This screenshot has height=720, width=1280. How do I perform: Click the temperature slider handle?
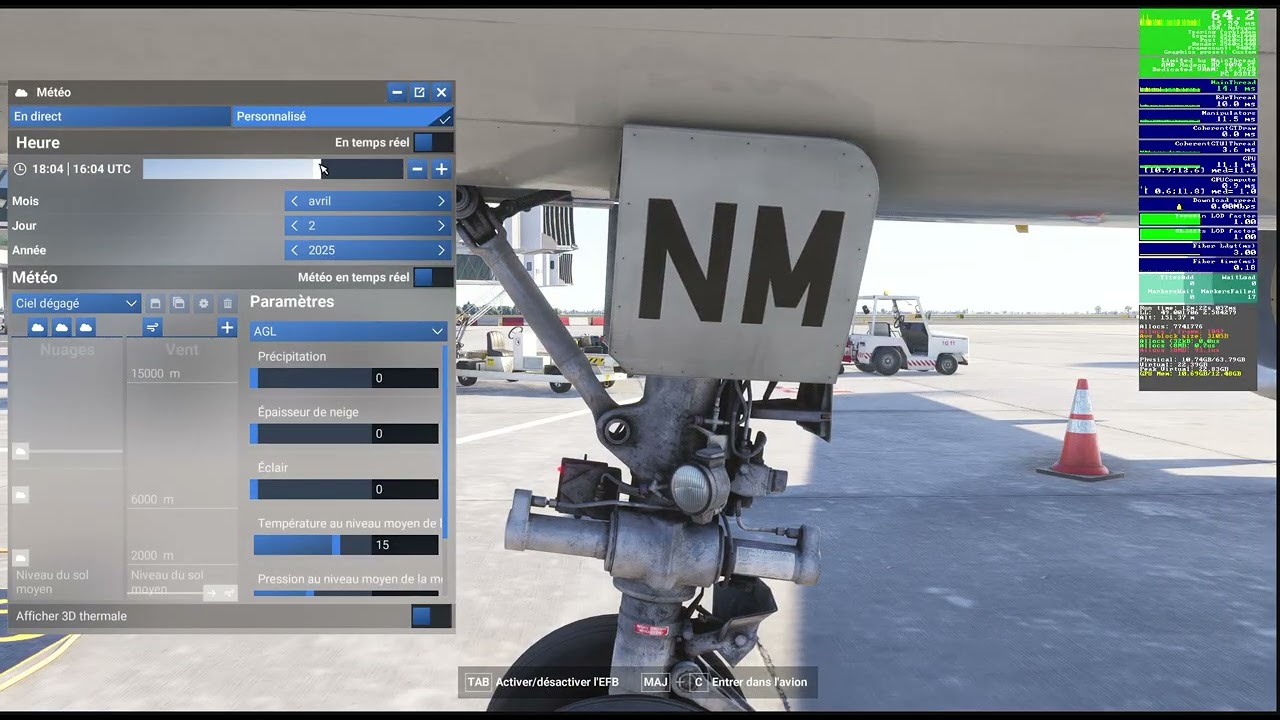[x=336, y=545]
